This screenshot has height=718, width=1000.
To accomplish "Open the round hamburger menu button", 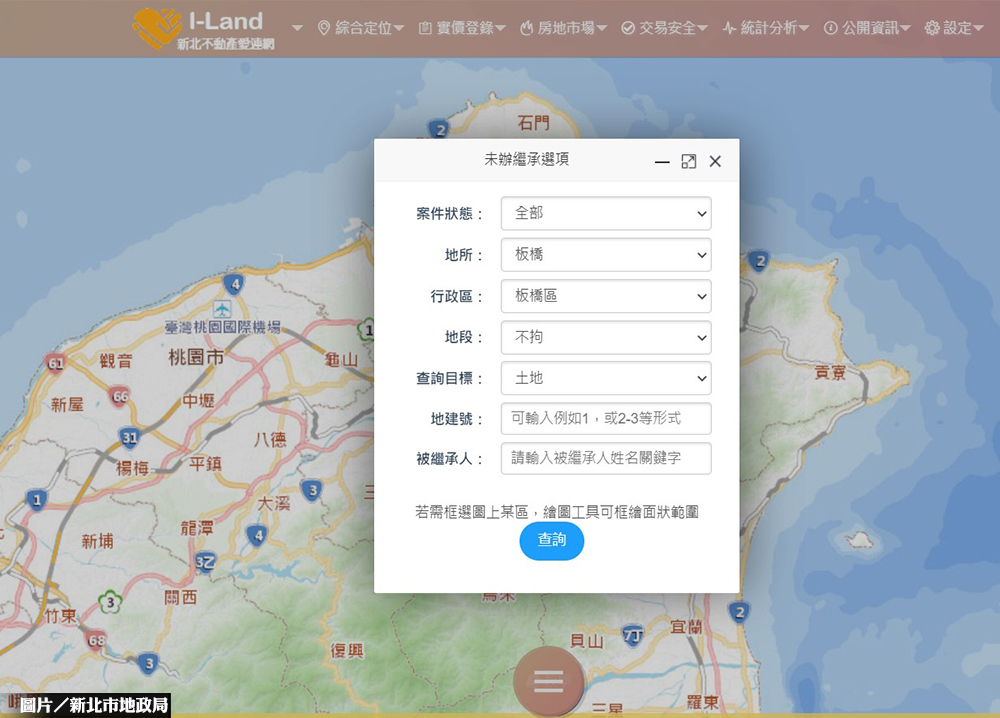I will click(x=548, y=682).
